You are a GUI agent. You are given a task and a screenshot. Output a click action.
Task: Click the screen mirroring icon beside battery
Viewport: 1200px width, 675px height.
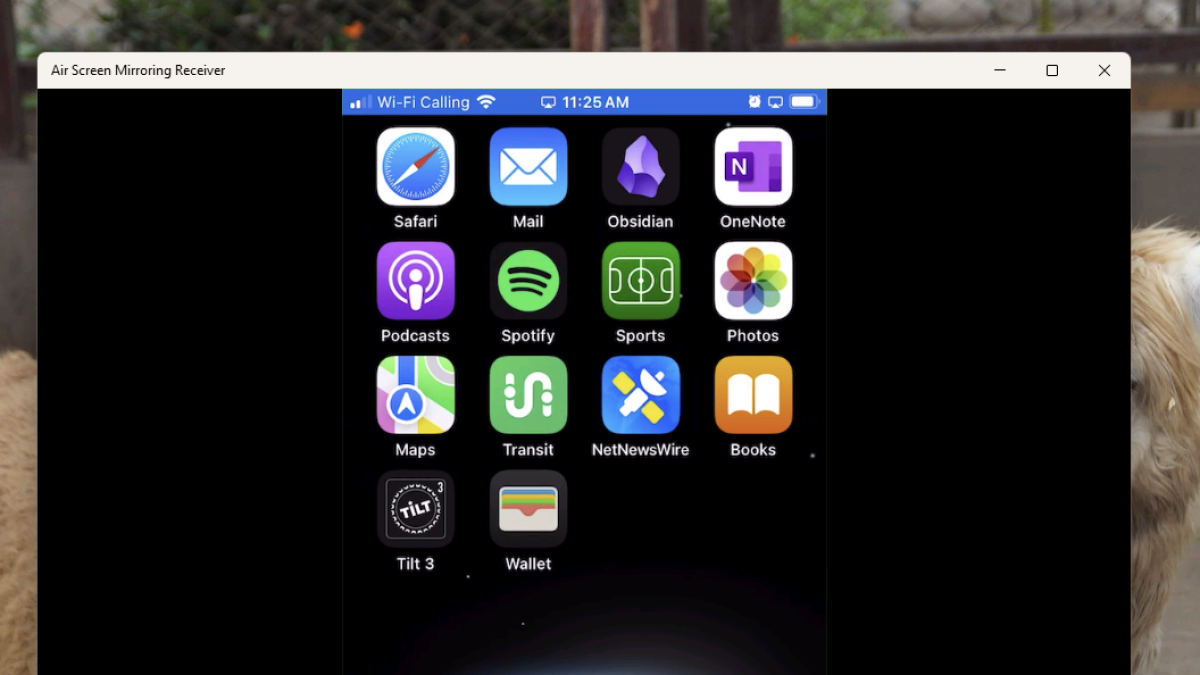coord(775,102)
